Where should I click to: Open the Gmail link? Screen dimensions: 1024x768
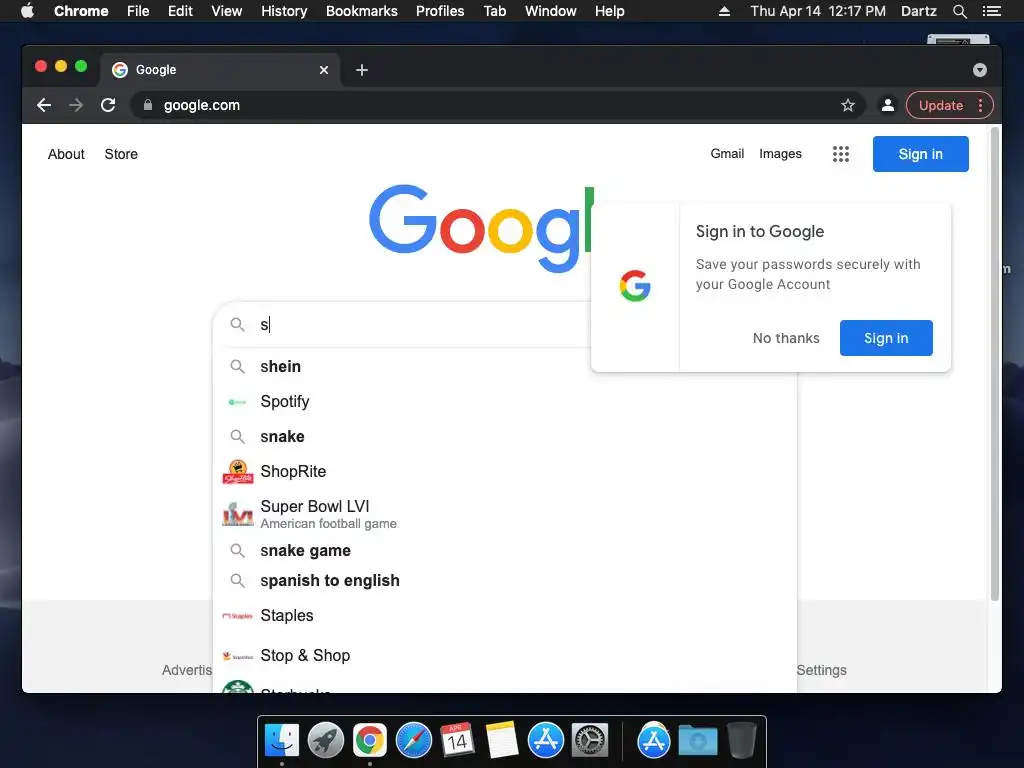[x=727, y=153]
